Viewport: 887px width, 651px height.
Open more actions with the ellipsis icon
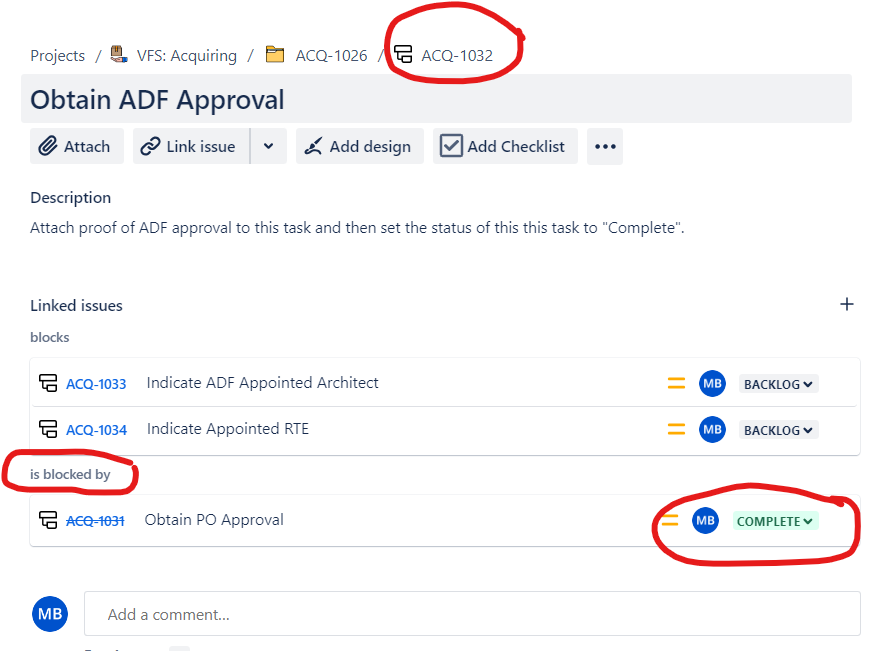604,146
